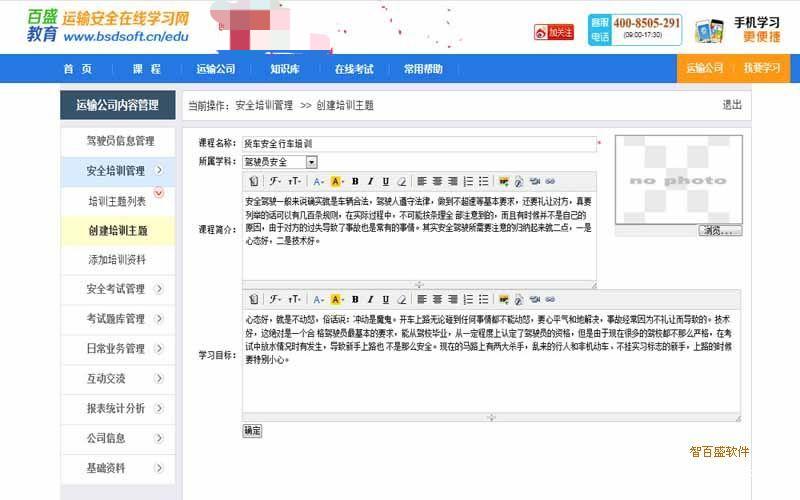Open text color picker in 学习目标 editor
This screenshot has width=800, height=500.
[318, 299]
